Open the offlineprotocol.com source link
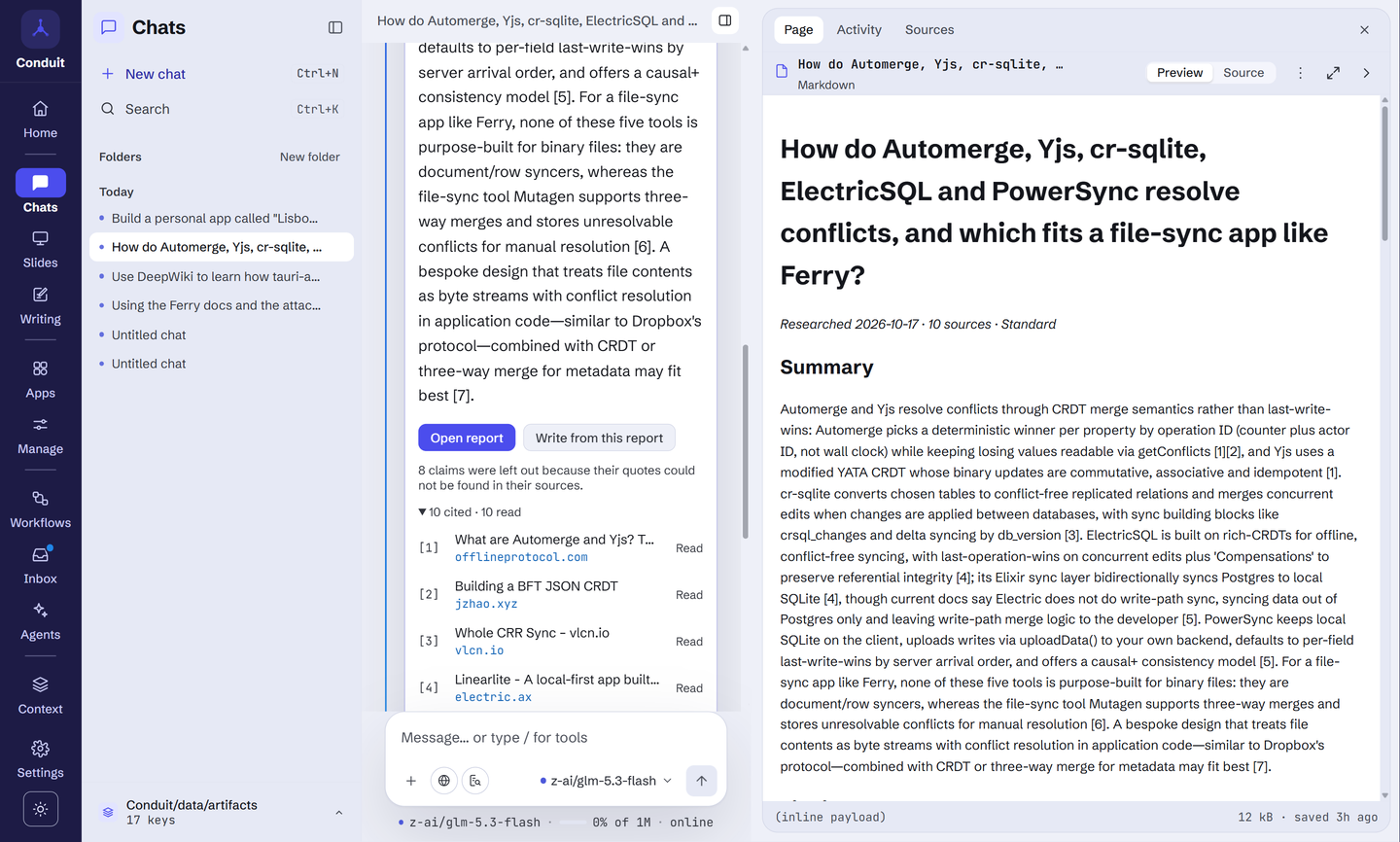The height and width of the screenshot is (842, 1400). pyautogui.click(x=521, y=557)
